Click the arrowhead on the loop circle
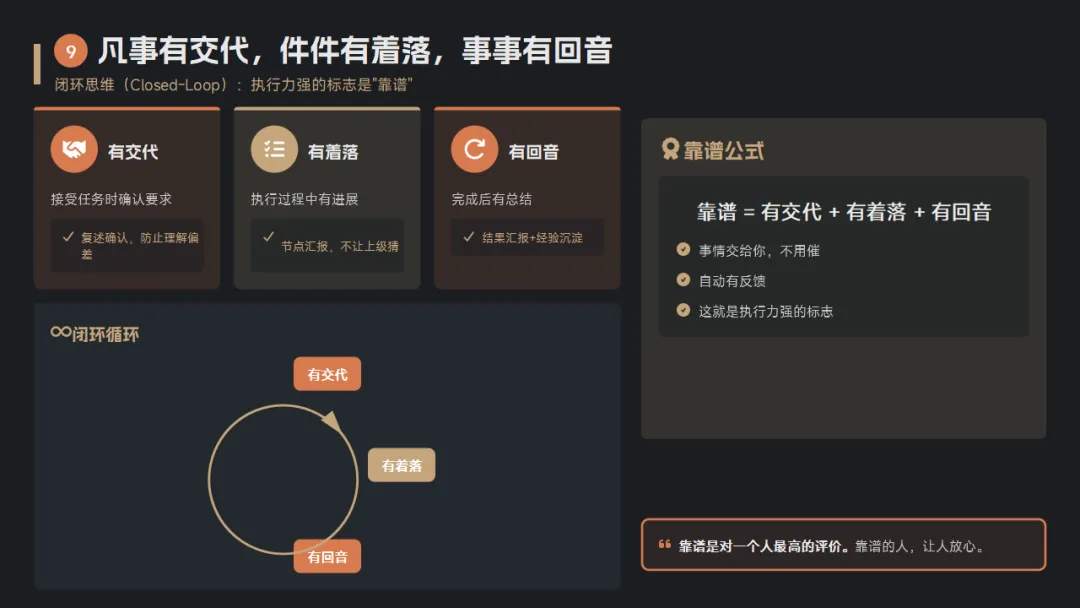This screenshot has width=1080, height=608. [332, 421]
